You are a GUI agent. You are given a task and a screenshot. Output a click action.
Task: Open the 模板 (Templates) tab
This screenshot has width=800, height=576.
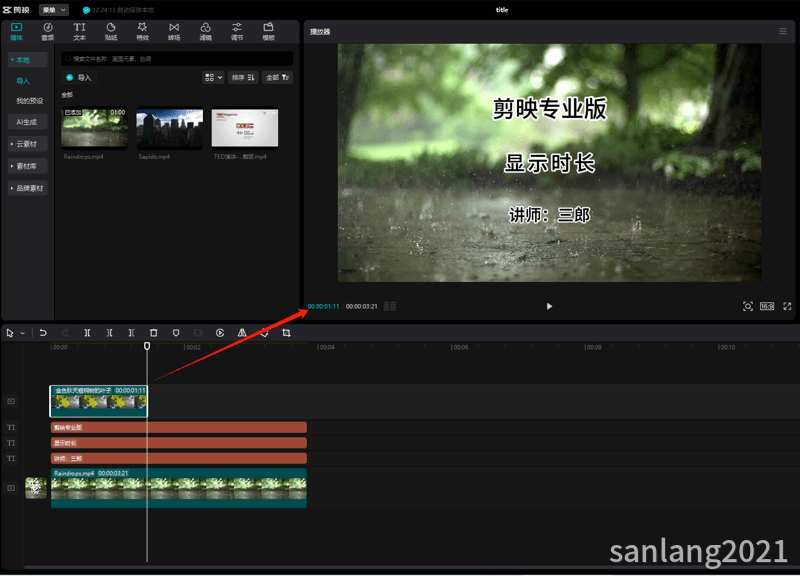[x=268, y=31]
